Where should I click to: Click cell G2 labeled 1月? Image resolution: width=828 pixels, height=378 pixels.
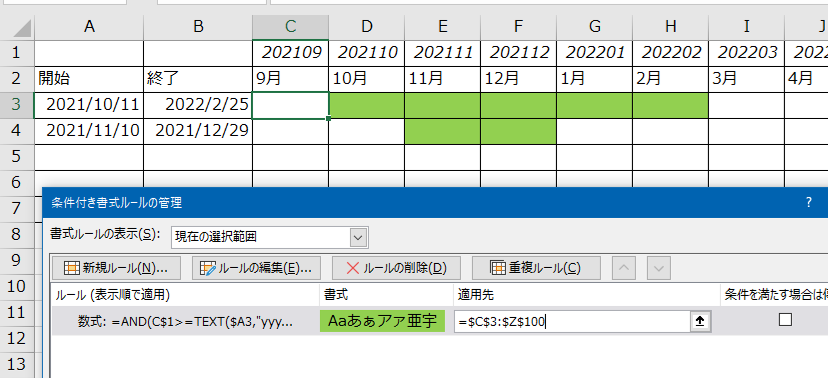coord(595,79)
